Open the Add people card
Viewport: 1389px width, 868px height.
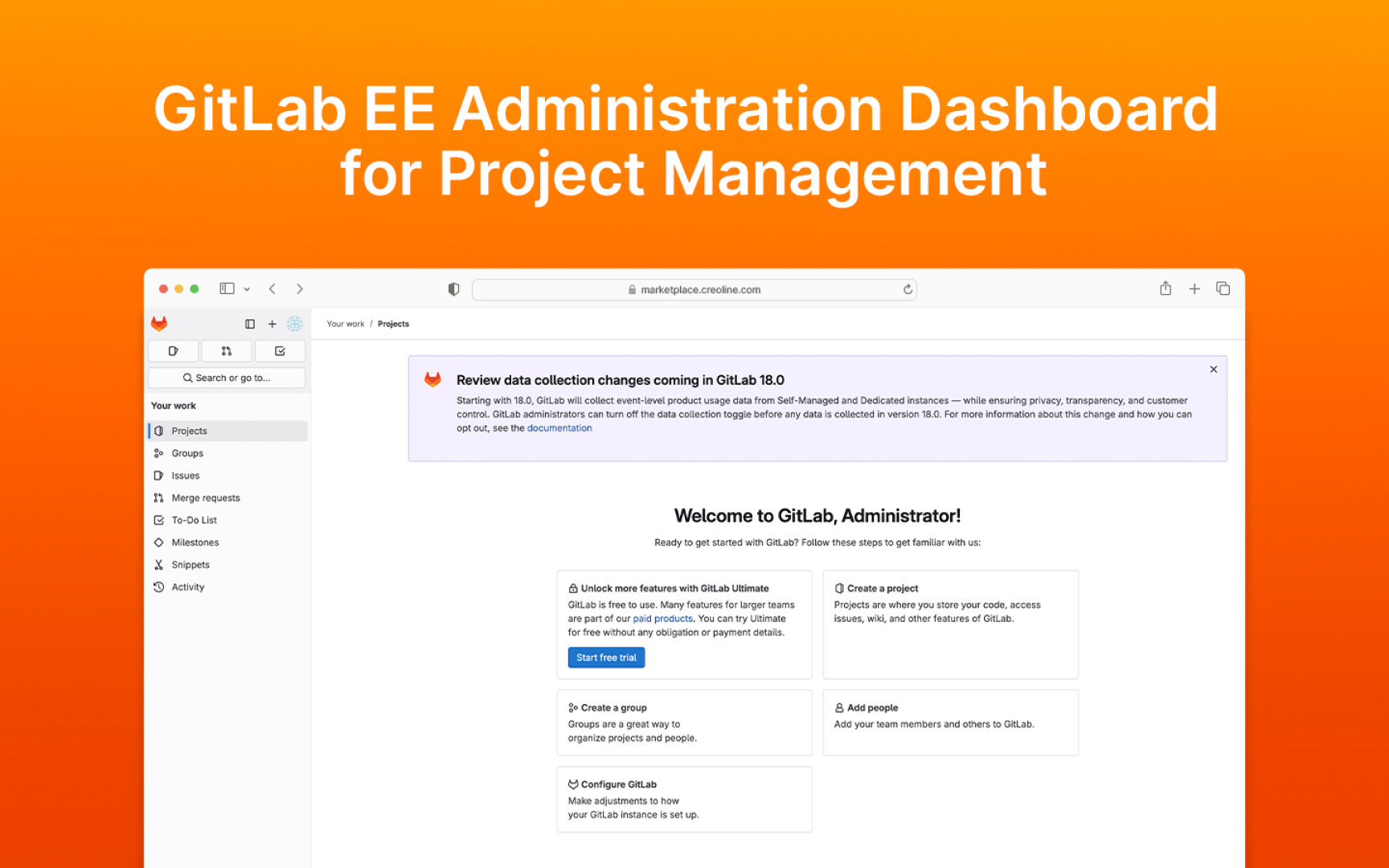[950, 723]
